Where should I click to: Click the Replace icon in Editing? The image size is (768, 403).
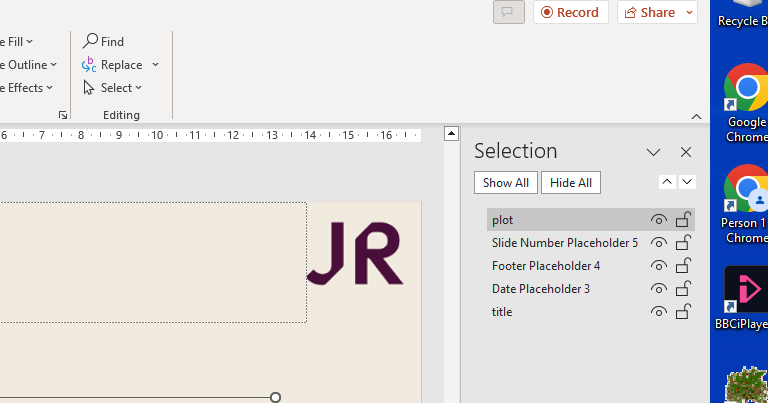coord(90,65)
